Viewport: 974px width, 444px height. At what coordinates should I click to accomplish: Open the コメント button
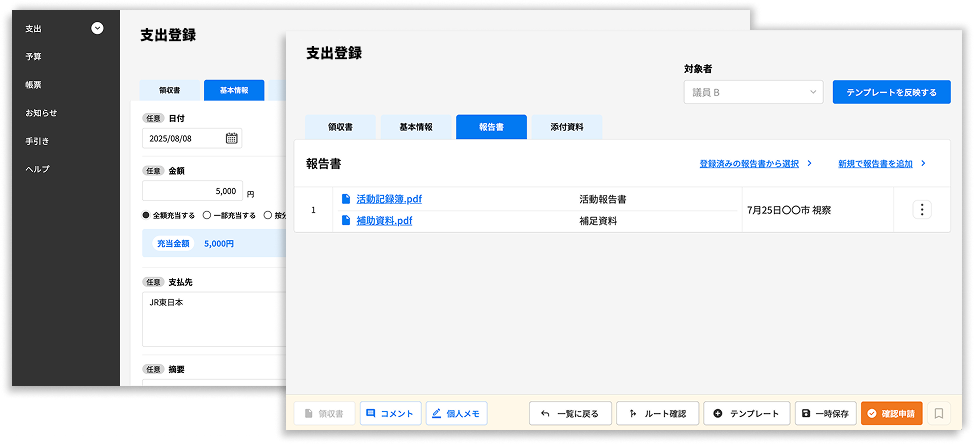pos(391,414)
